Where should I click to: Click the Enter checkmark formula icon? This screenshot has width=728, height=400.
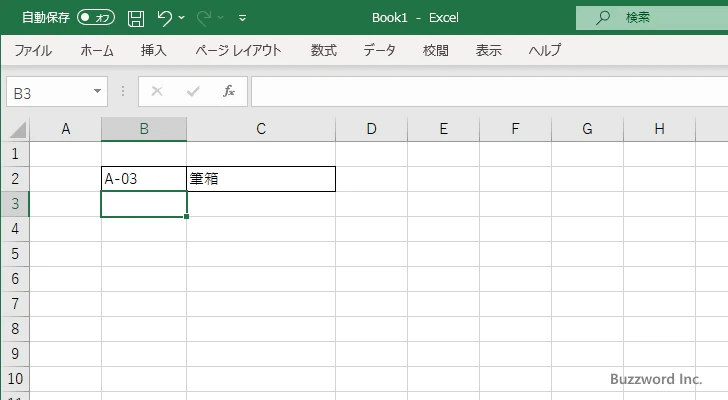tap(193, 91)
